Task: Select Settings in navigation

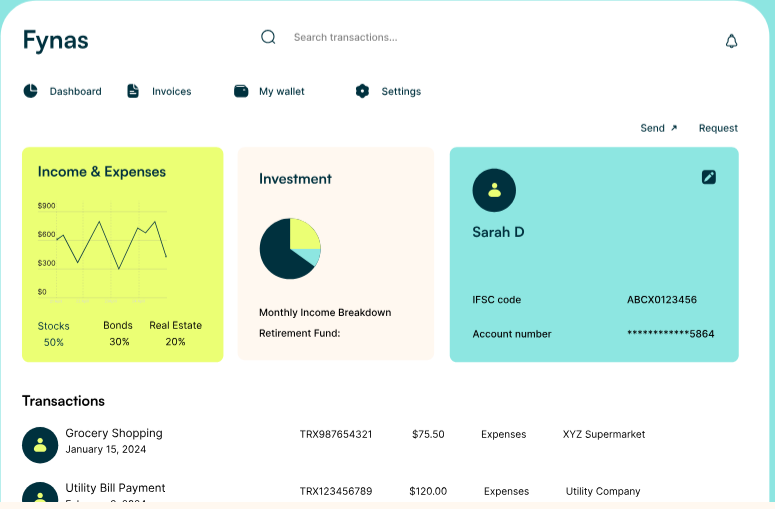Action: tap(401, 91)
